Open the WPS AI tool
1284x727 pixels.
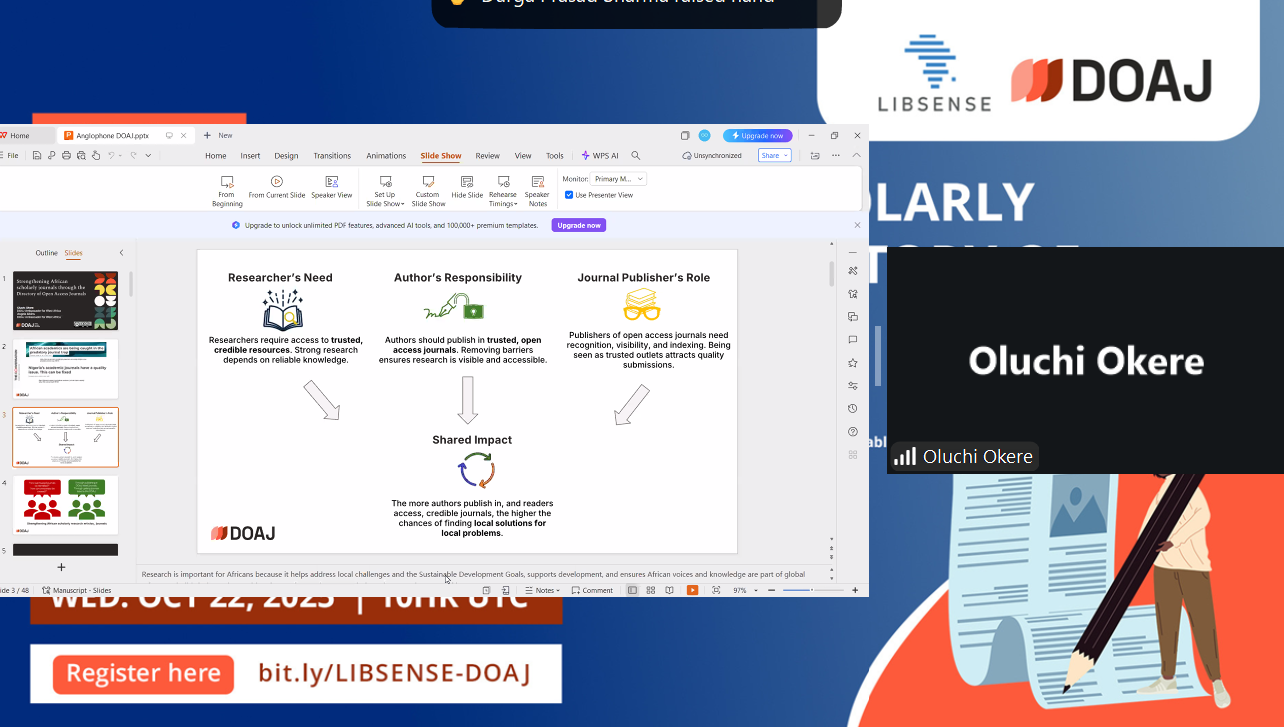pyautogui.click(x=601, y=156)
